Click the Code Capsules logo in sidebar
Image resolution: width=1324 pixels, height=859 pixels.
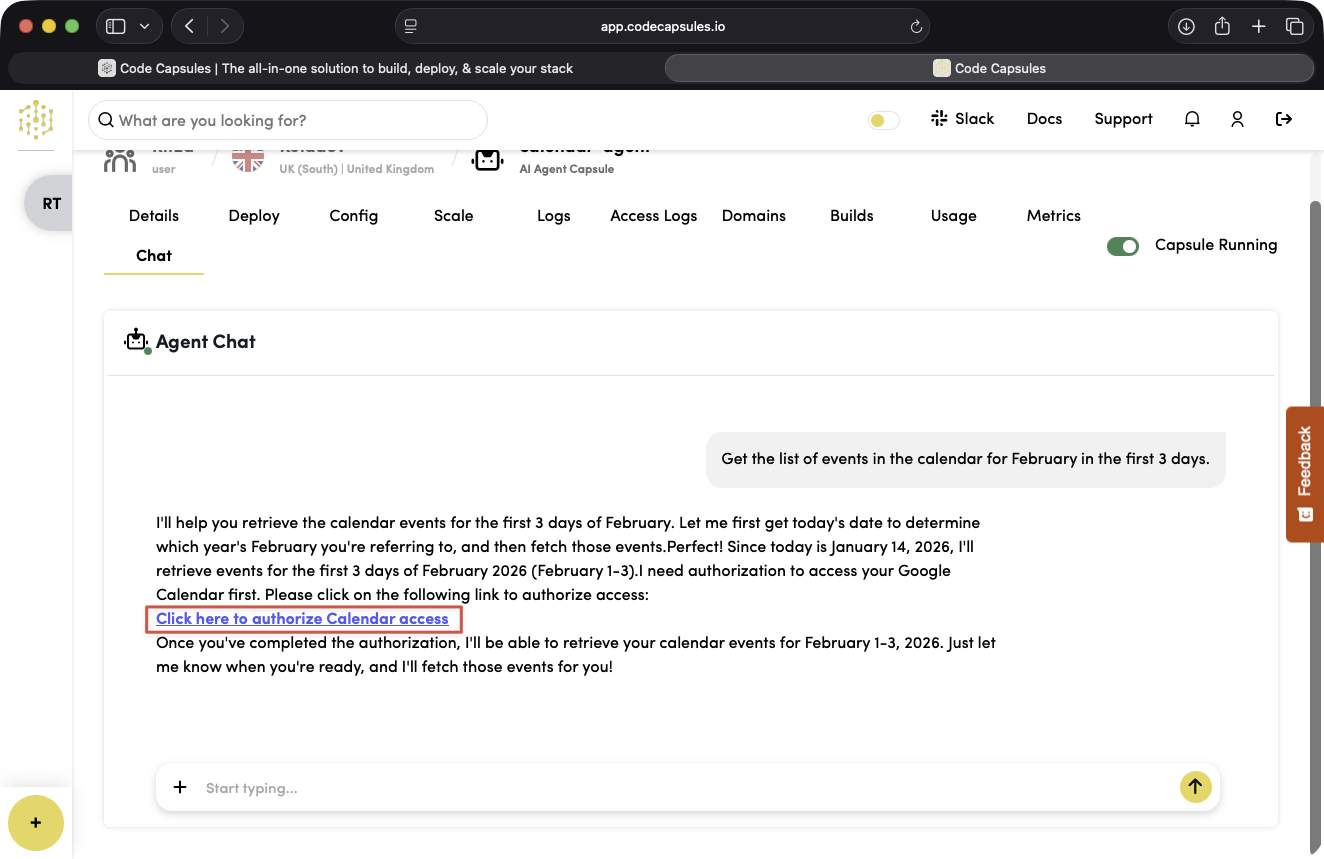pos(36,119)
